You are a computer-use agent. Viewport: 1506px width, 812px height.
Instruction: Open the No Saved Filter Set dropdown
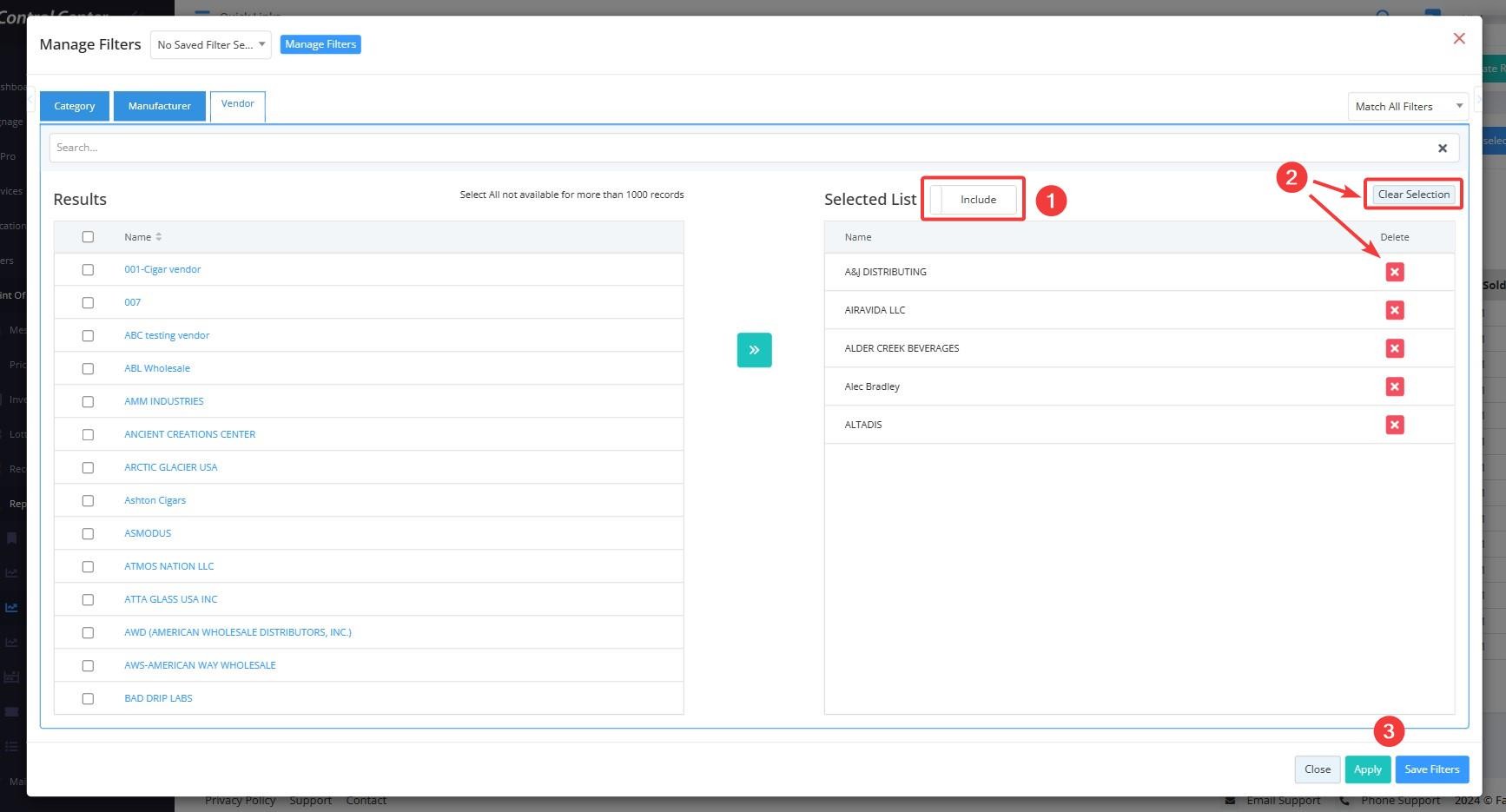(211, 45)
